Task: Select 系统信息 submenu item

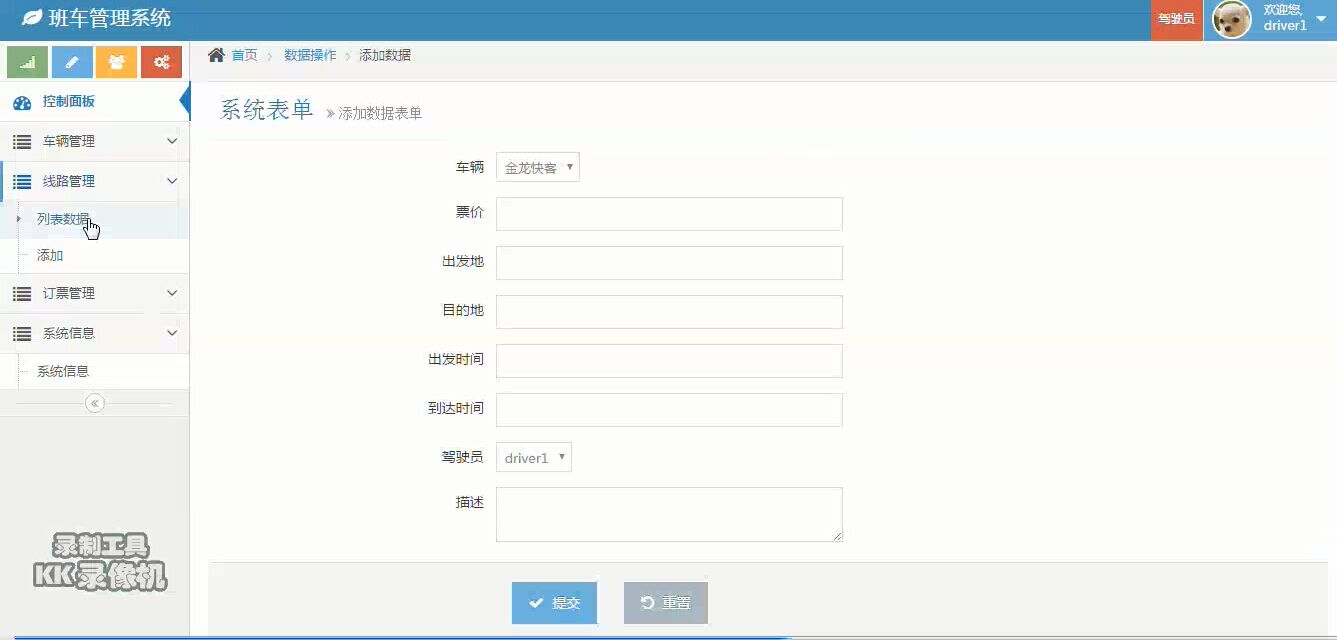Action: (x=63, y=371)
